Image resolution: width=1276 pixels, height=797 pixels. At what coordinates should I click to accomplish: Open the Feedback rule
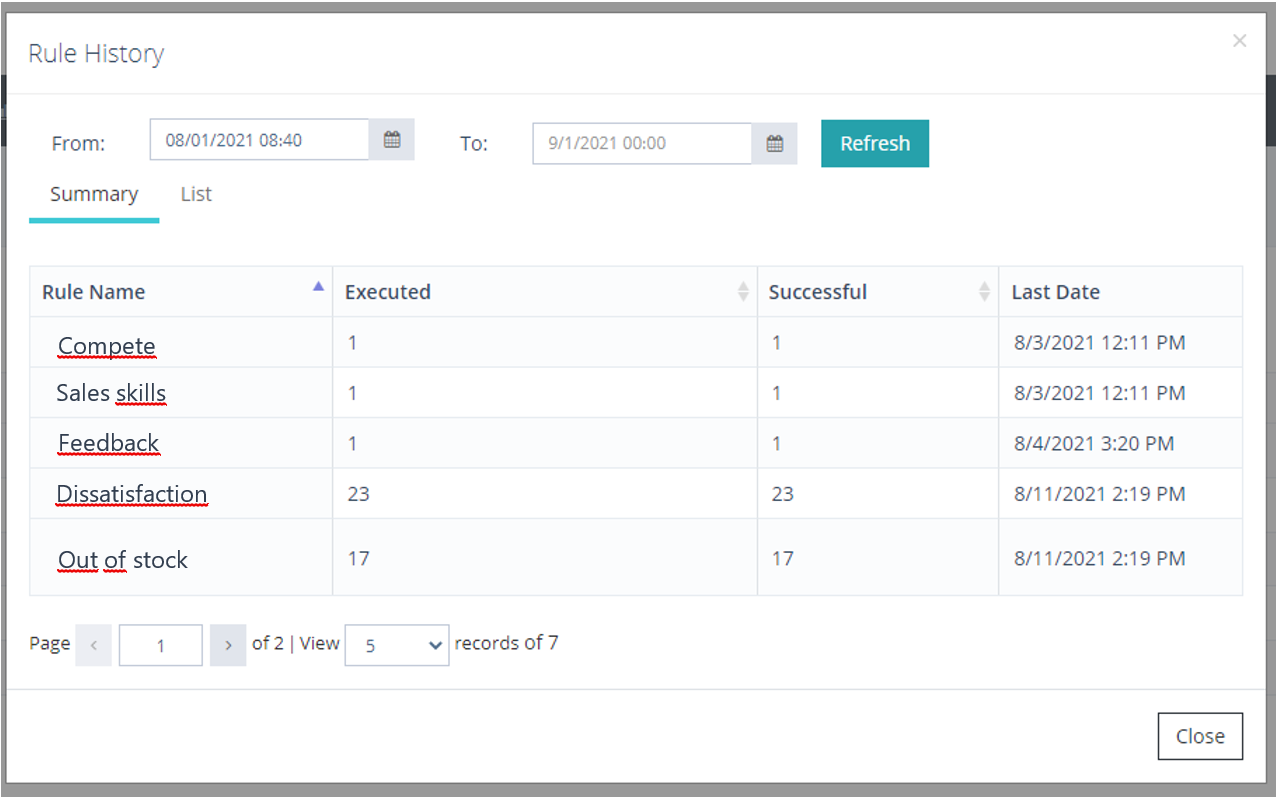[109, 443]
